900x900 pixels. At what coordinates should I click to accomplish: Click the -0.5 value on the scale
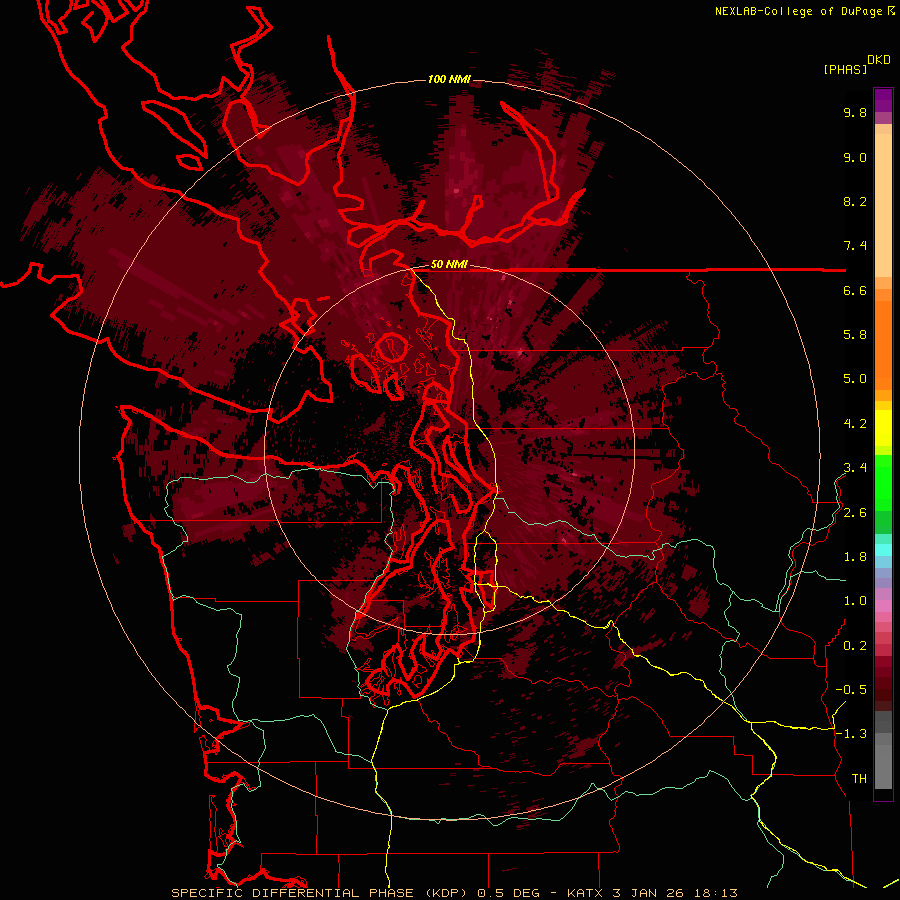coord(851,690)
